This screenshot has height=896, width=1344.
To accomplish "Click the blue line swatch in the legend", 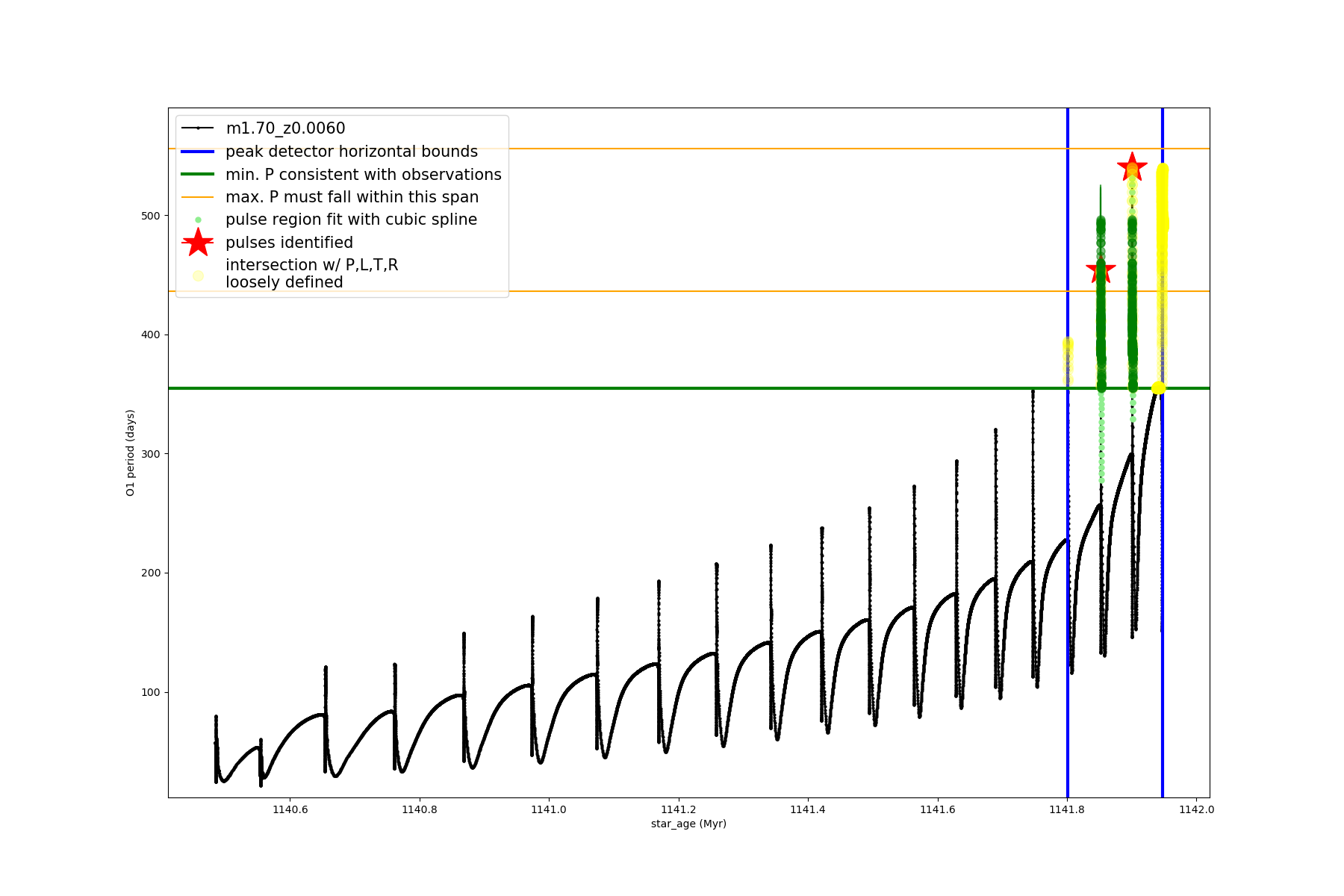I will (x=198, y=152).
